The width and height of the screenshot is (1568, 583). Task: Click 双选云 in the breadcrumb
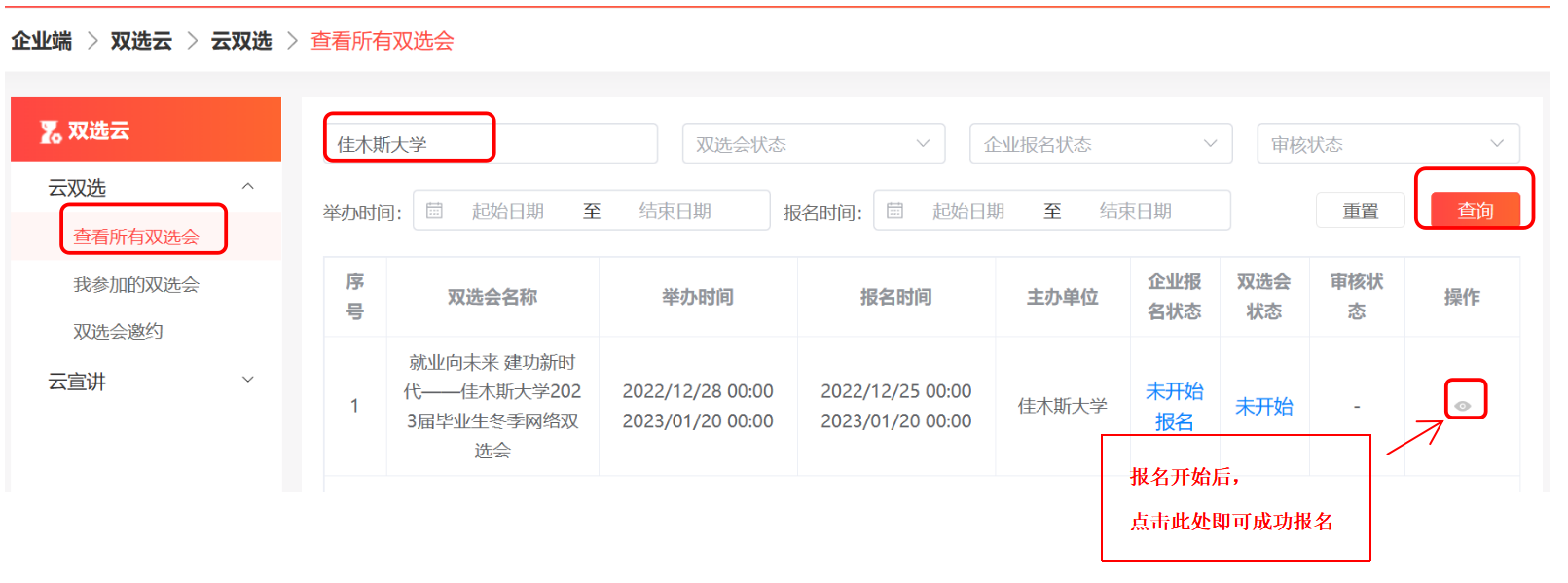click(x=141, y=41)
